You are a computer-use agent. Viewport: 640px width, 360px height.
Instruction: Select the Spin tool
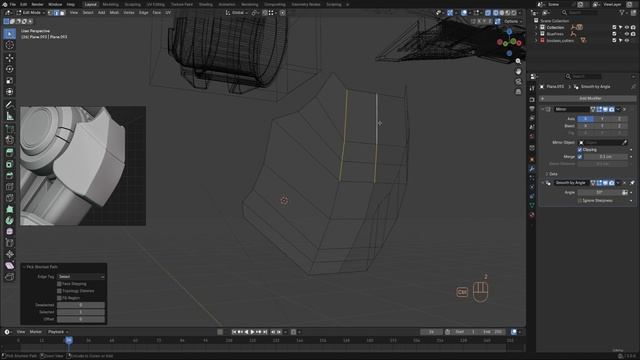pos(10,221)
